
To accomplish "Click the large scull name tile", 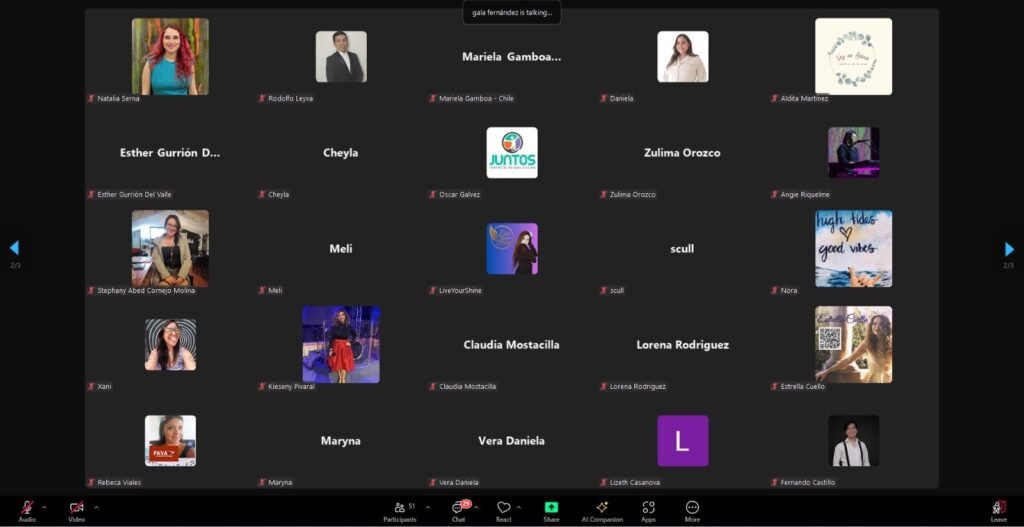I will [x=682, y=249].
